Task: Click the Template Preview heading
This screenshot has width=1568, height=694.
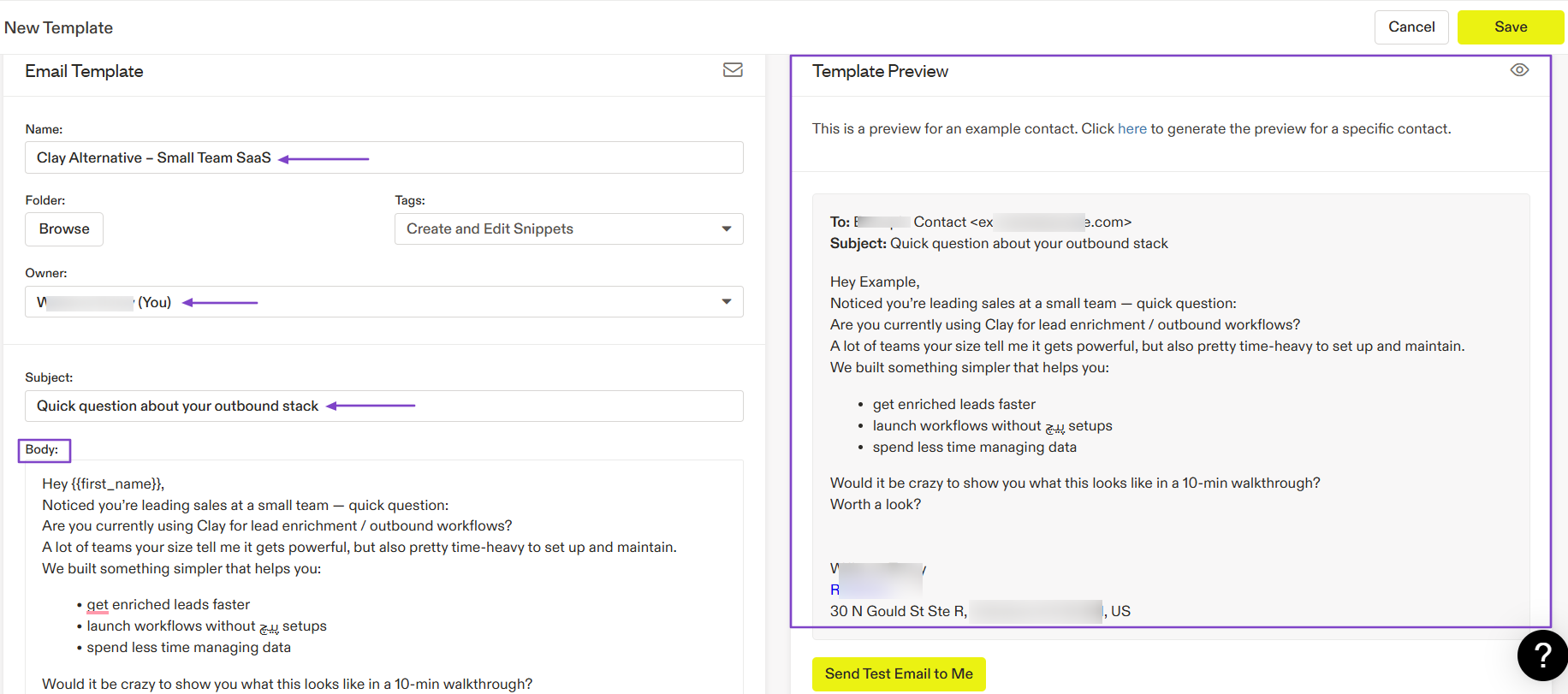Action: point(880,71)
